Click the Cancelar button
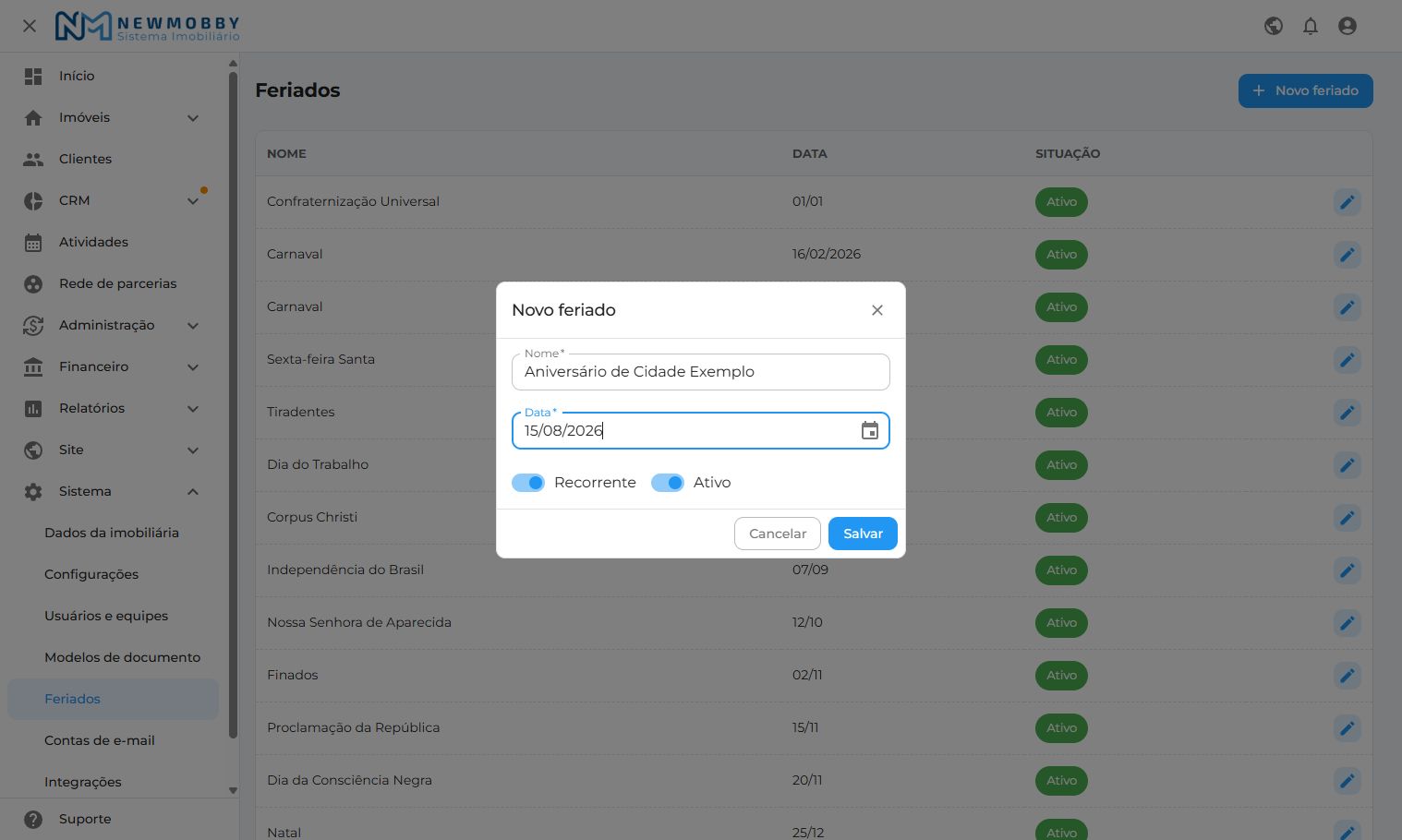 tap(778, 534)
